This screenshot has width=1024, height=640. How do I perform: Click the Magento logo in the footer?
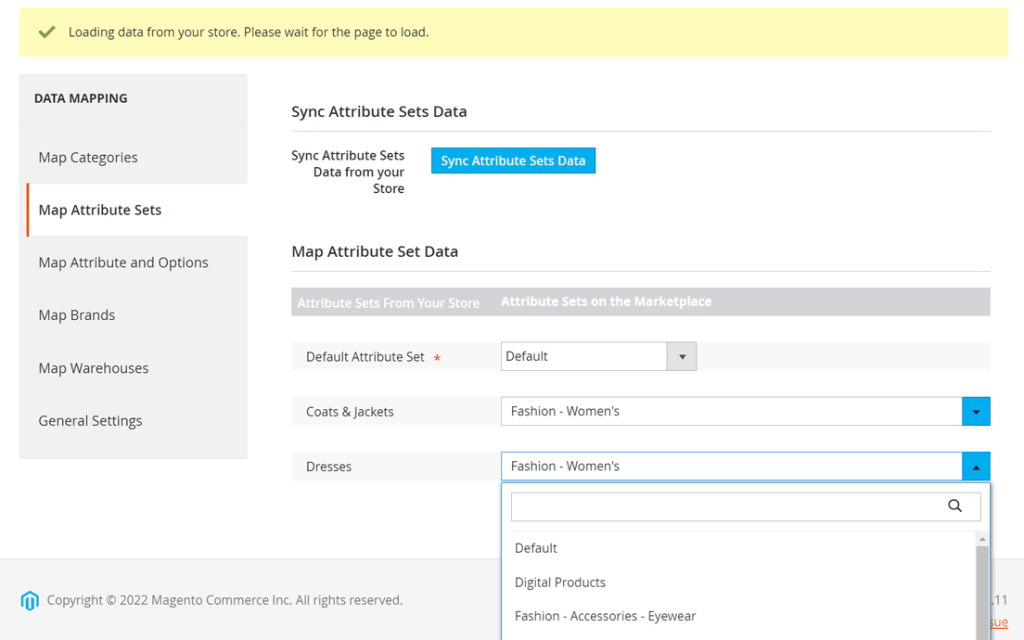[29, 600]
